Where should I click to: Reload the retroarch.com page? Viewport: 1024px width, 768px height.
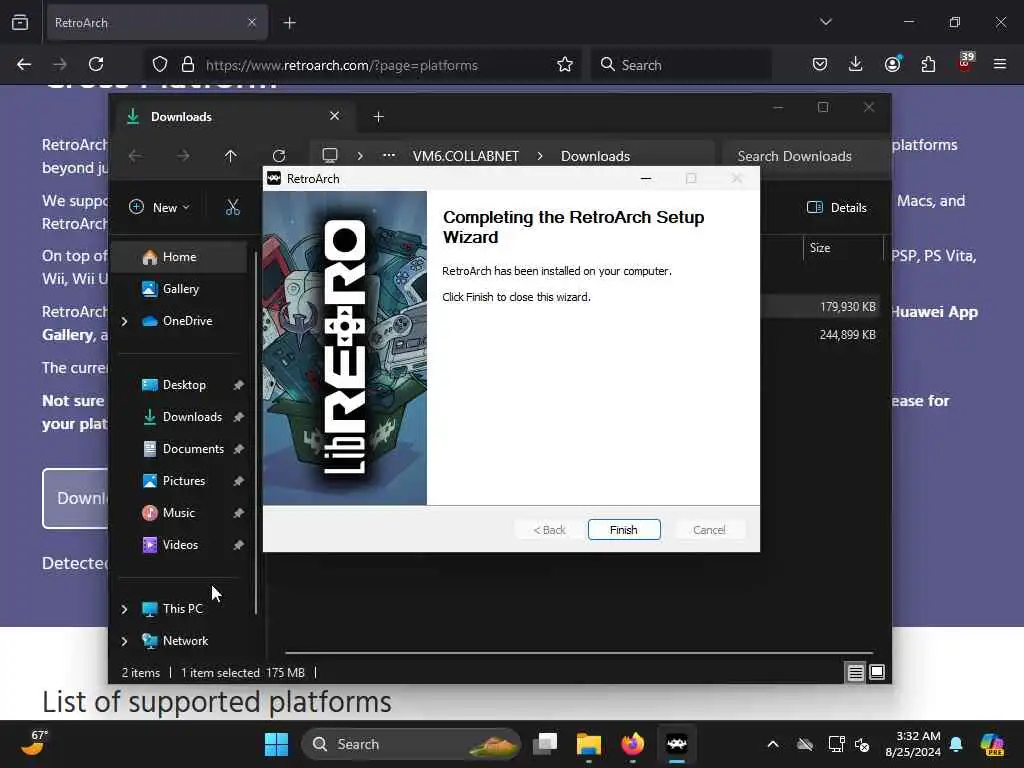96,64
